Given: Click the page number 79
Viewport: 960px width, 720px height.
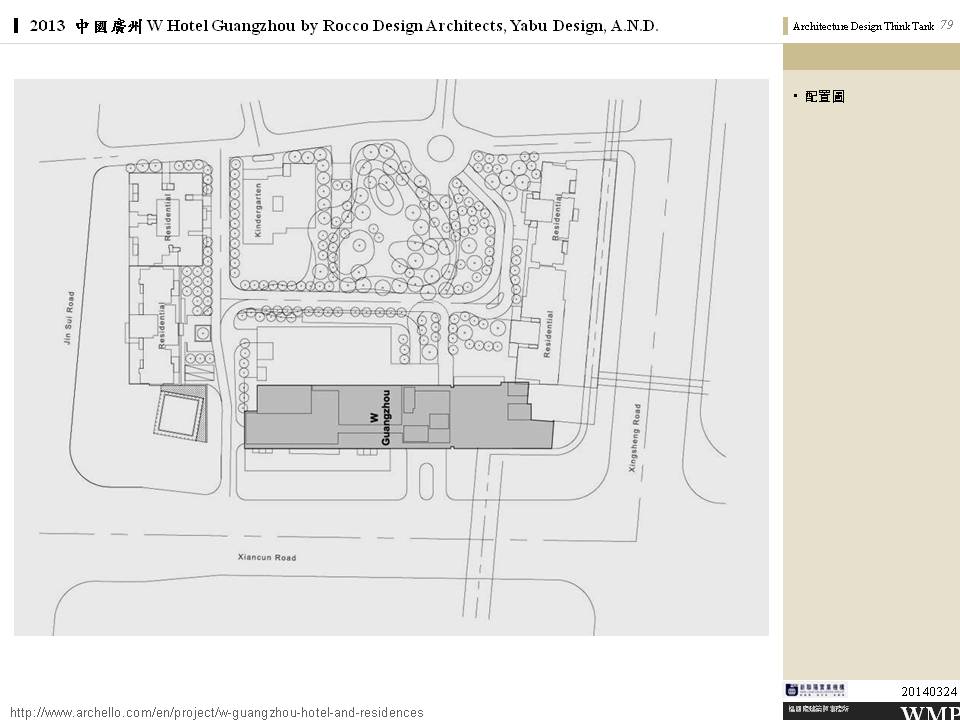Looking at the screenshot, I should click(x=946, y=26).
